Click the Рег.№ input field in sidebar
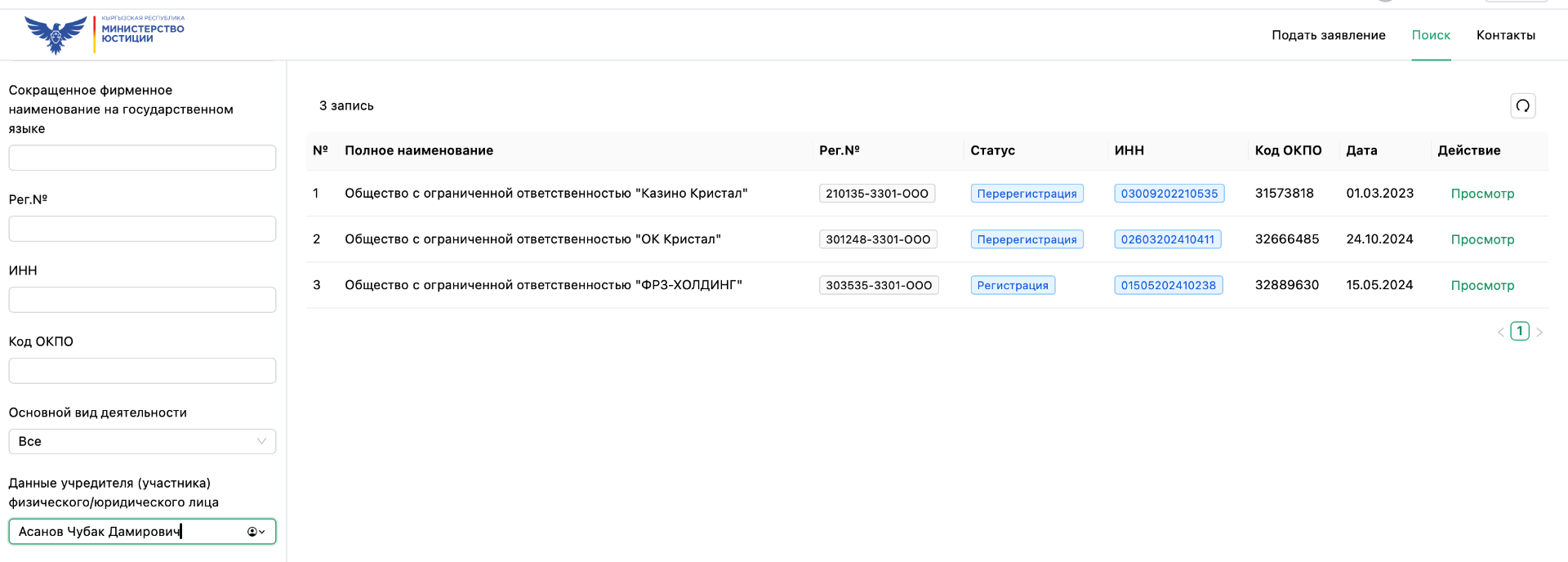The width and height of the screenshot is (1568, 562). [142, 229]
